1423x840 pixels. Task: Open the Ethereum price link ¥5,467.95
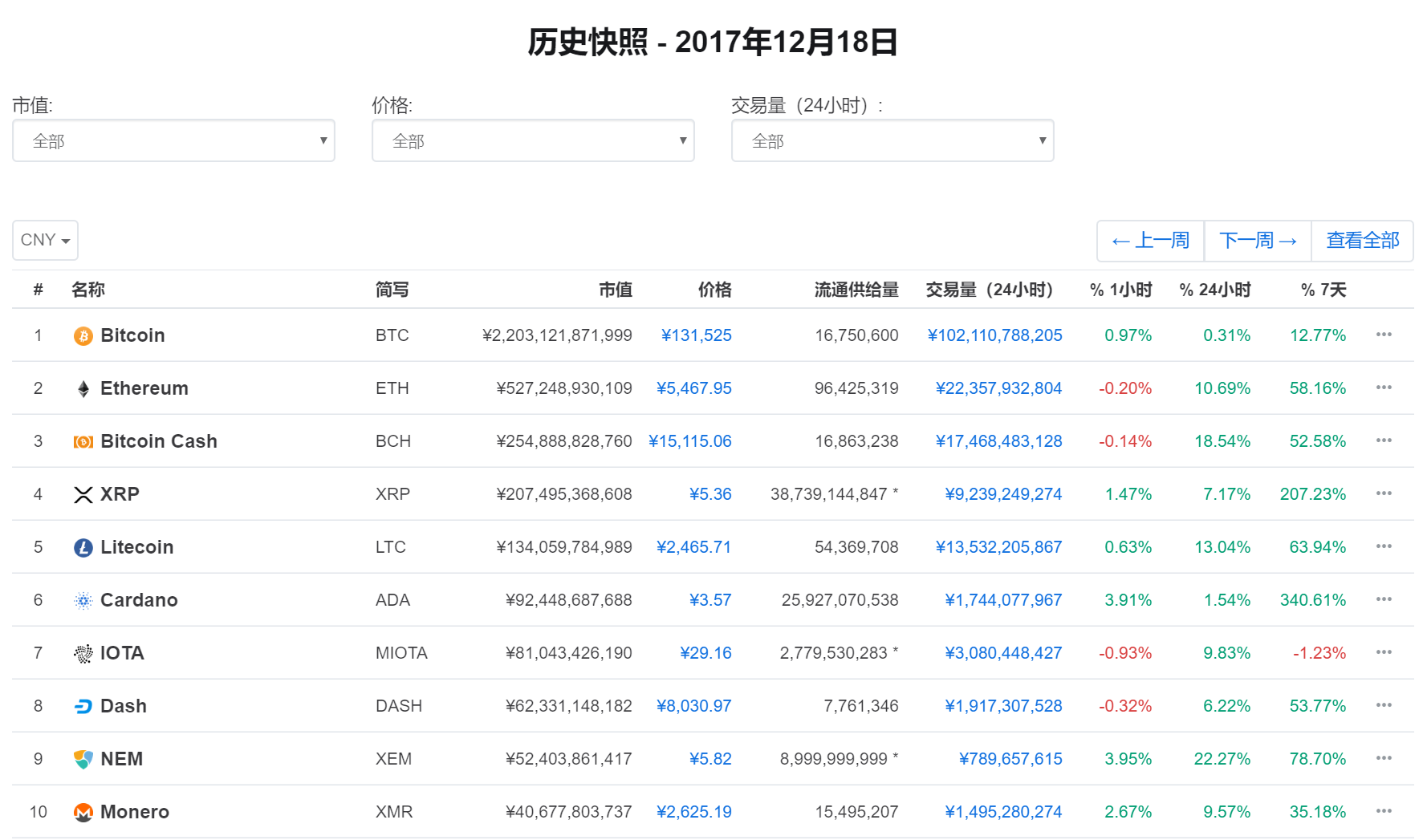point(693,388)
